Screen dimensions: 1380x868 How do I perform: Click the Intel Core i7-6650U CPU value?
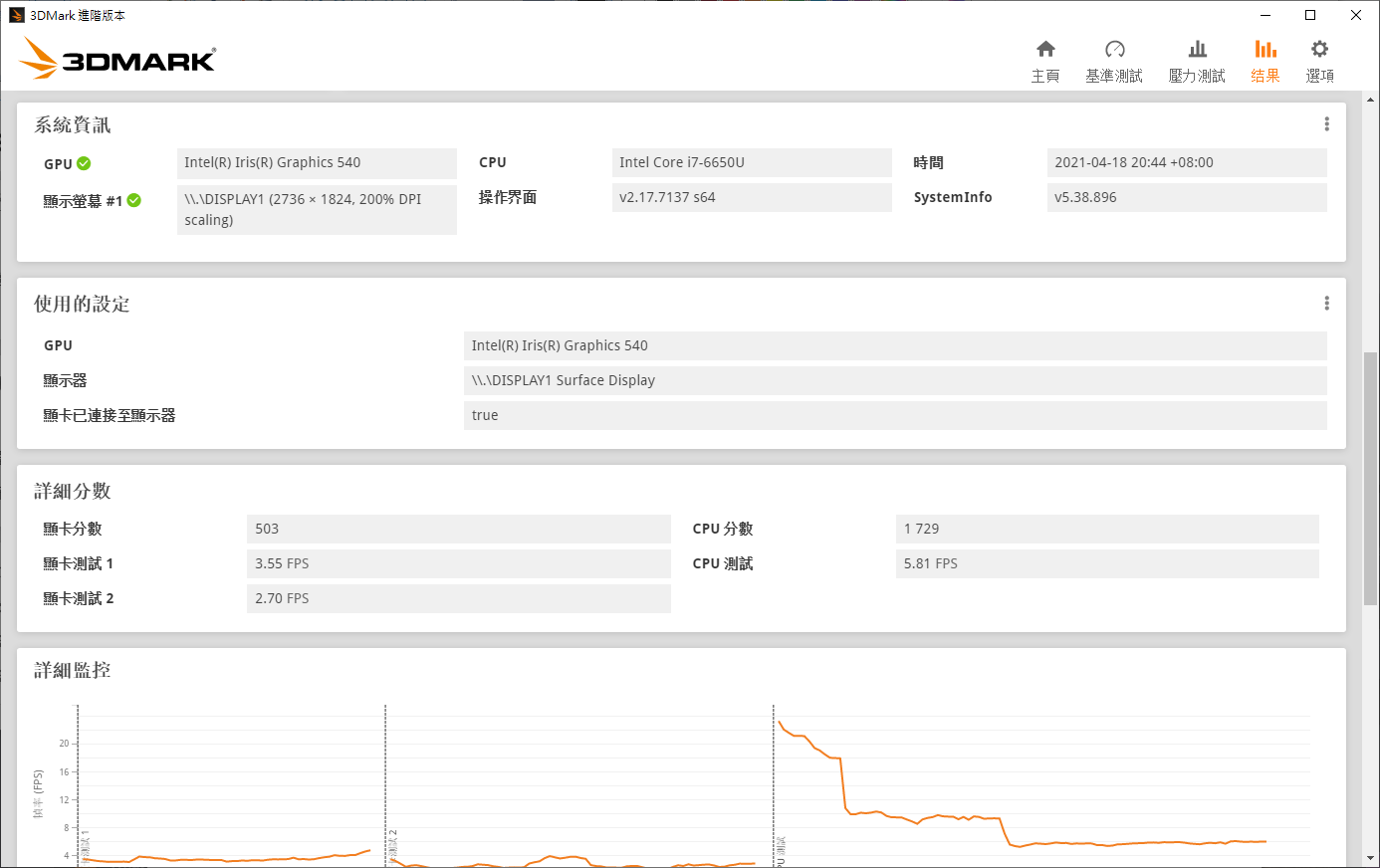pyautogui.click(x=752, y=162)
